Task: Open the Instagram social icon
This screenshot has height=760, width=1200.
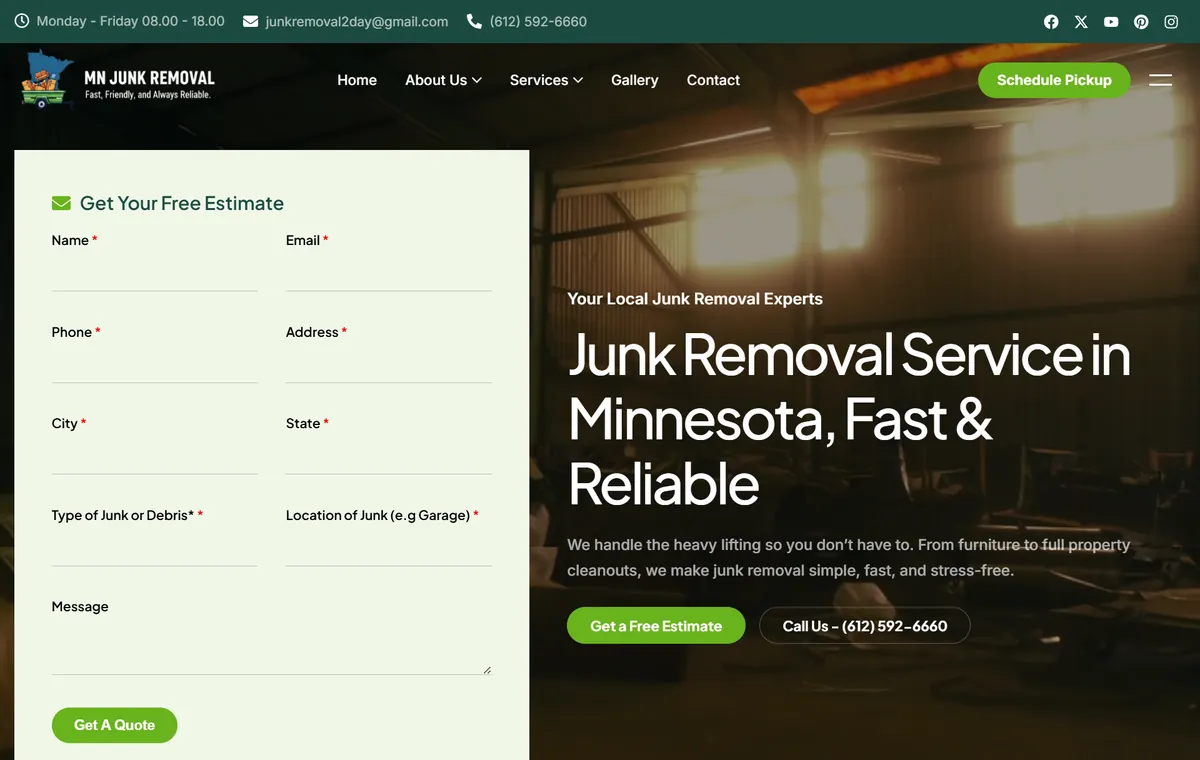Action: (1171, 21)
